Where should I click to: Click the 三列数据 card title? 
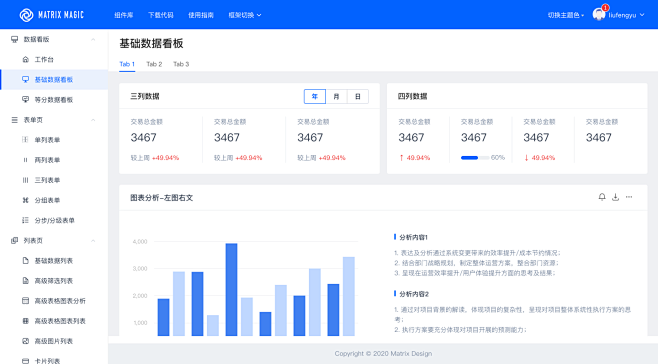coord(145,96)
